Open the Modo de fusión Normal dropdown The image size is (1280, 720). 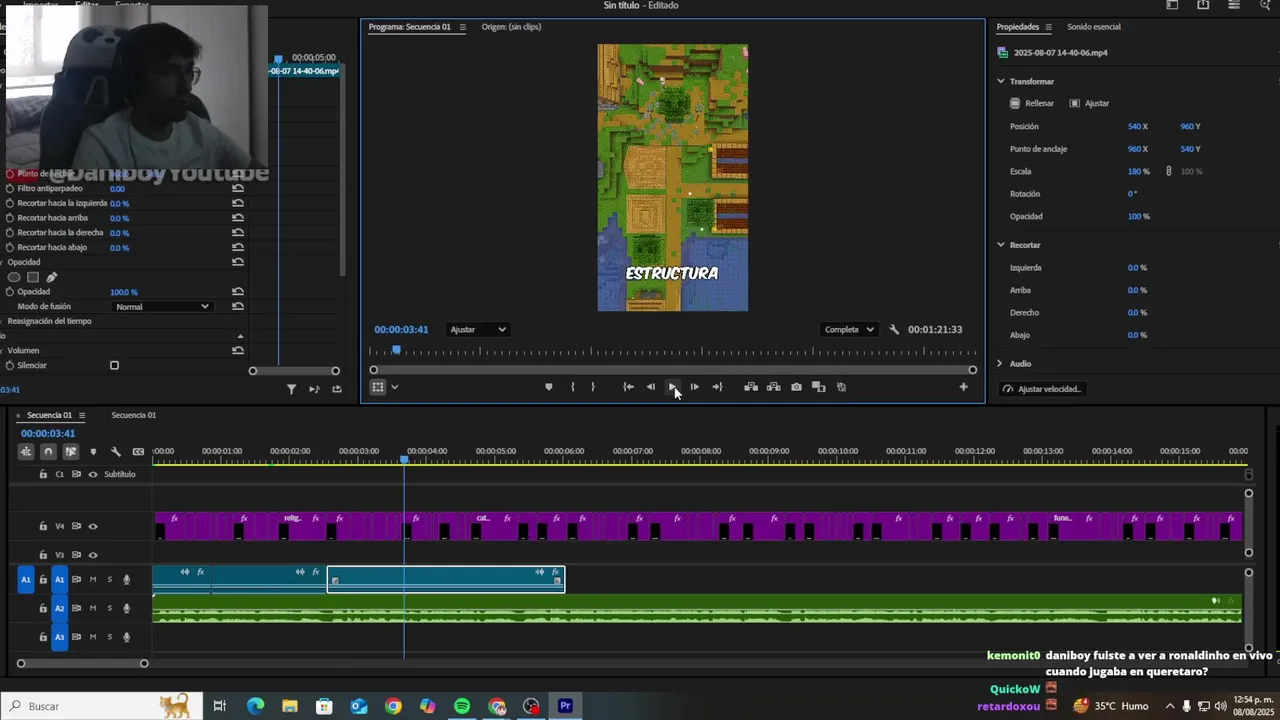[x=162, y=307]
